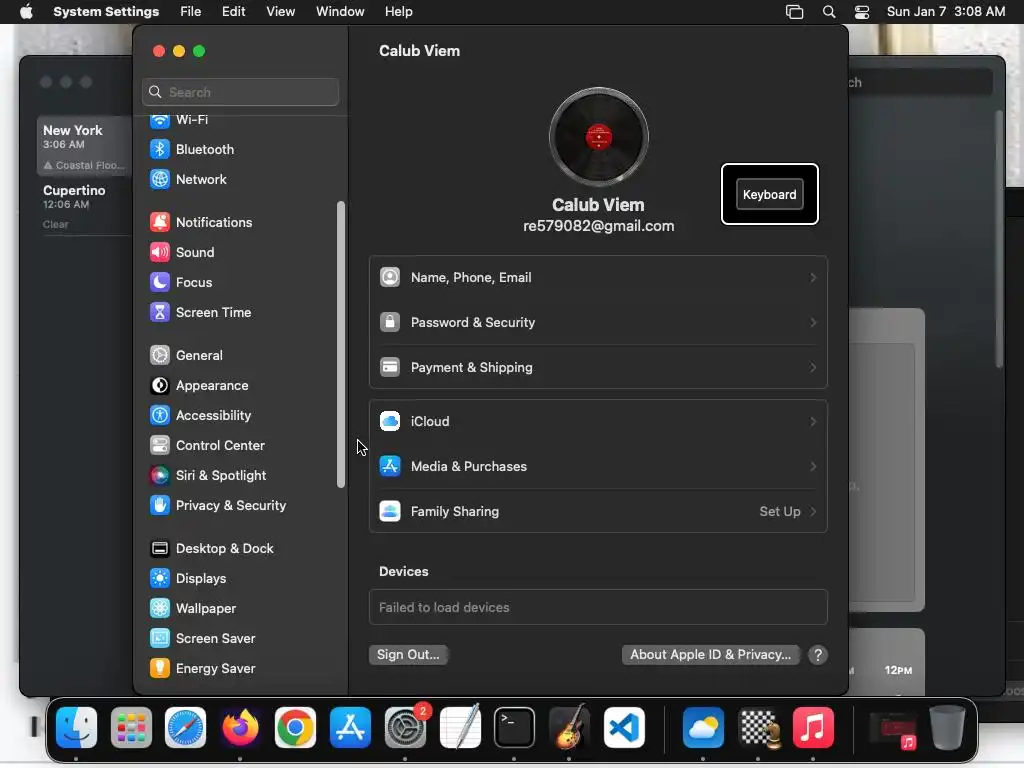Click the minimized Music window in Dock
This screenshot has width=1024, height=768.
coord(893,729)
